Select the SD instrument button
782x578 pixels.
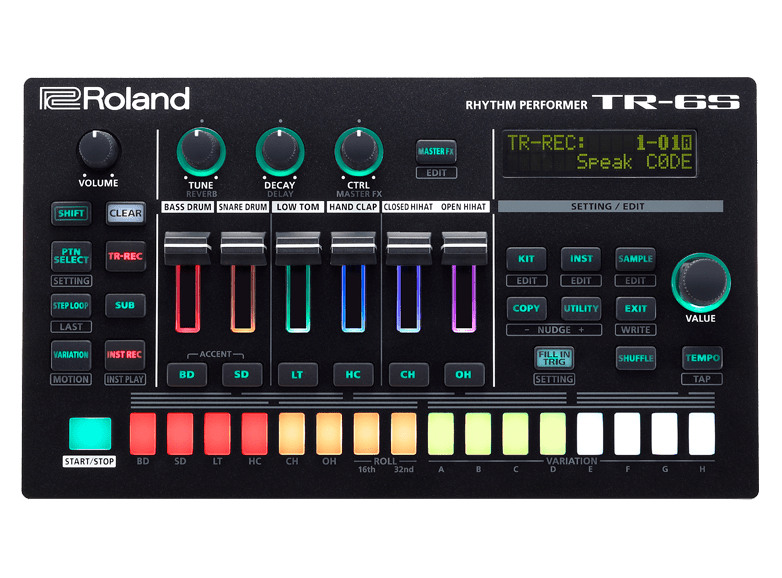click(241, 375)
